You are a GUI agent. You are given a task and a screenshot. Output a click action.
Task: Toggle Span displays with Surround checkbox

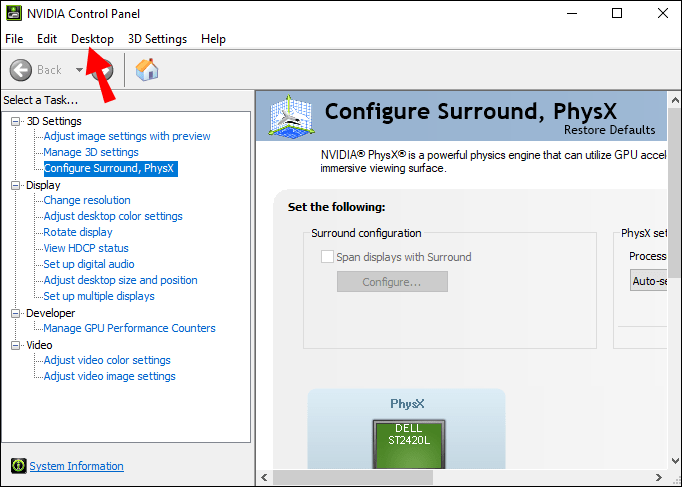click(x=327, y=257)
